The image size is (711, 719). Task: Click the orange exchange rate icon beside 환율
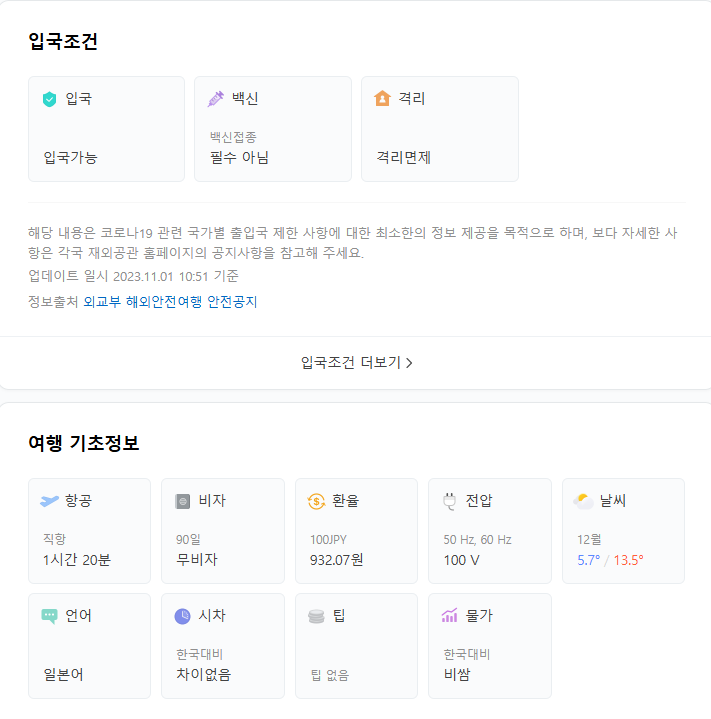click(316, 501)
